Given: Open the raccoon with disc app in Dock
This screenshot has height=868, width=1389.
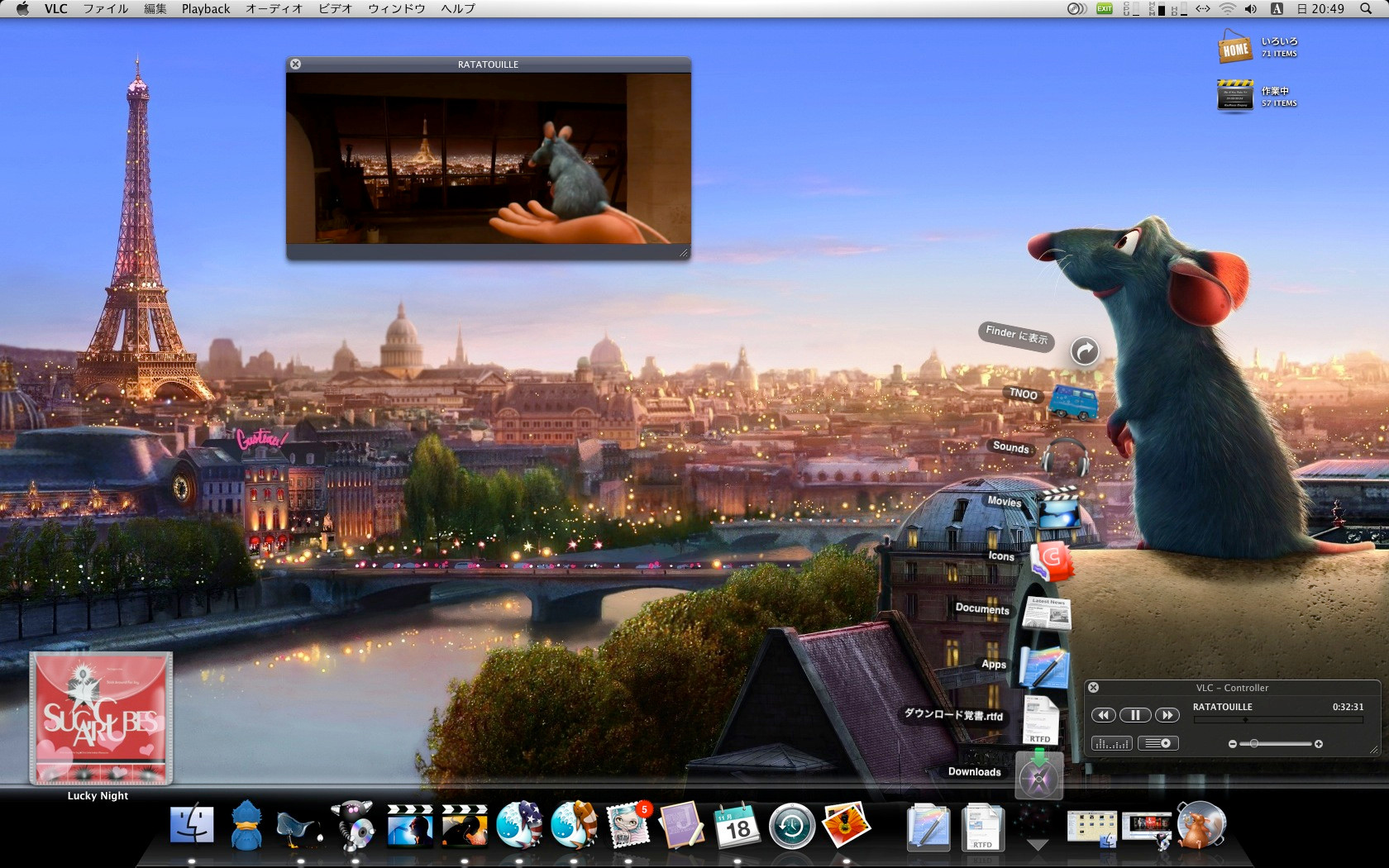Looking at the screenshot, I should click(355, 825).
